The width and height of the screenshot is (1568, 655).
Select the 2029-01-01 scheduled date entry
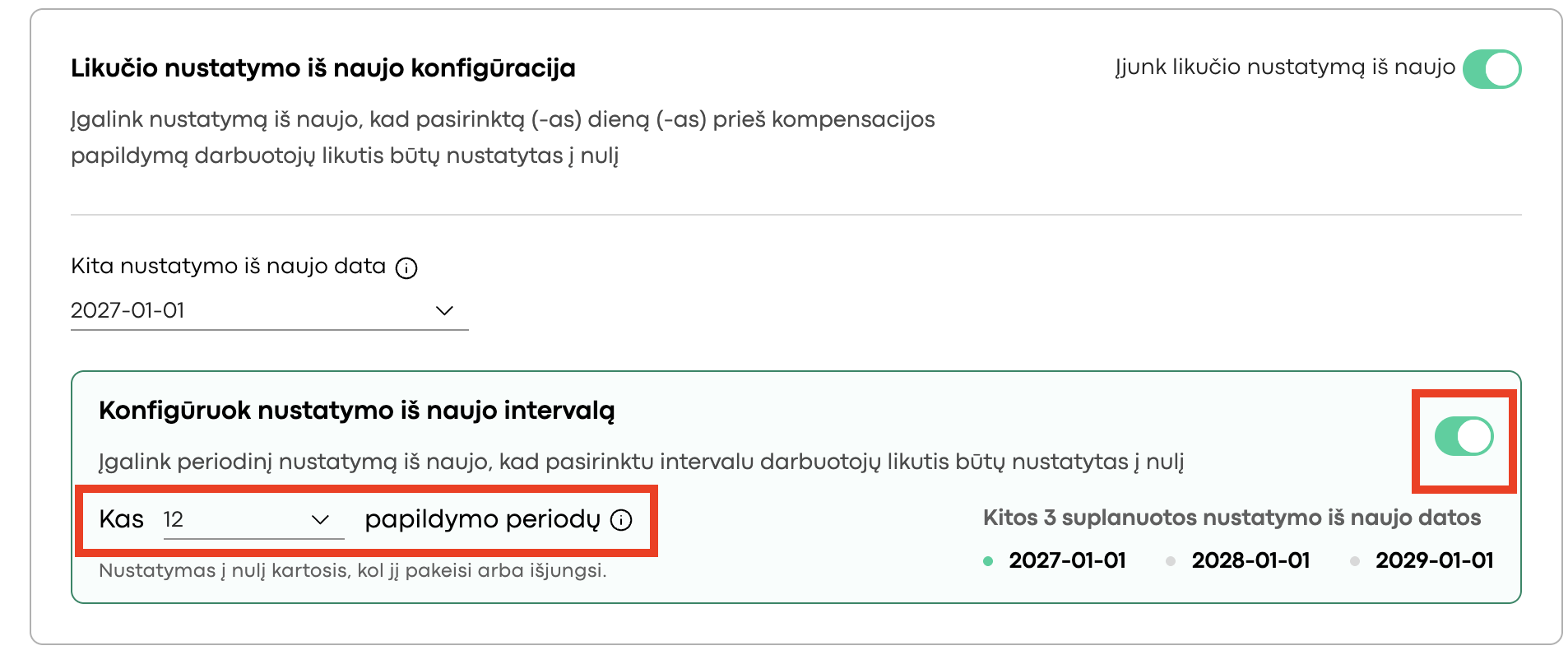[1434, 560]
